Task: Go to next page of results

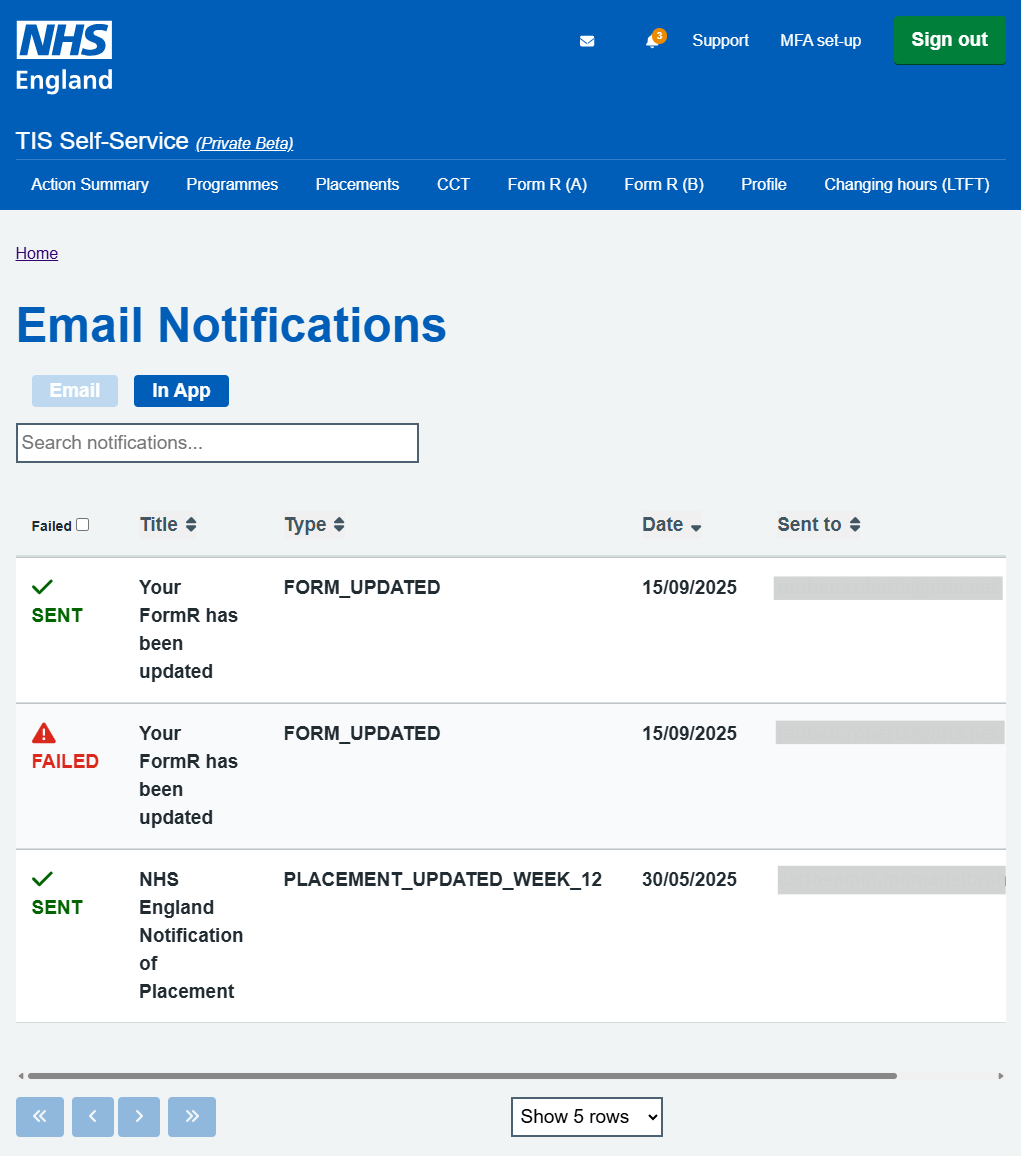Action: pyautogui.click(x=139, y=1117)
